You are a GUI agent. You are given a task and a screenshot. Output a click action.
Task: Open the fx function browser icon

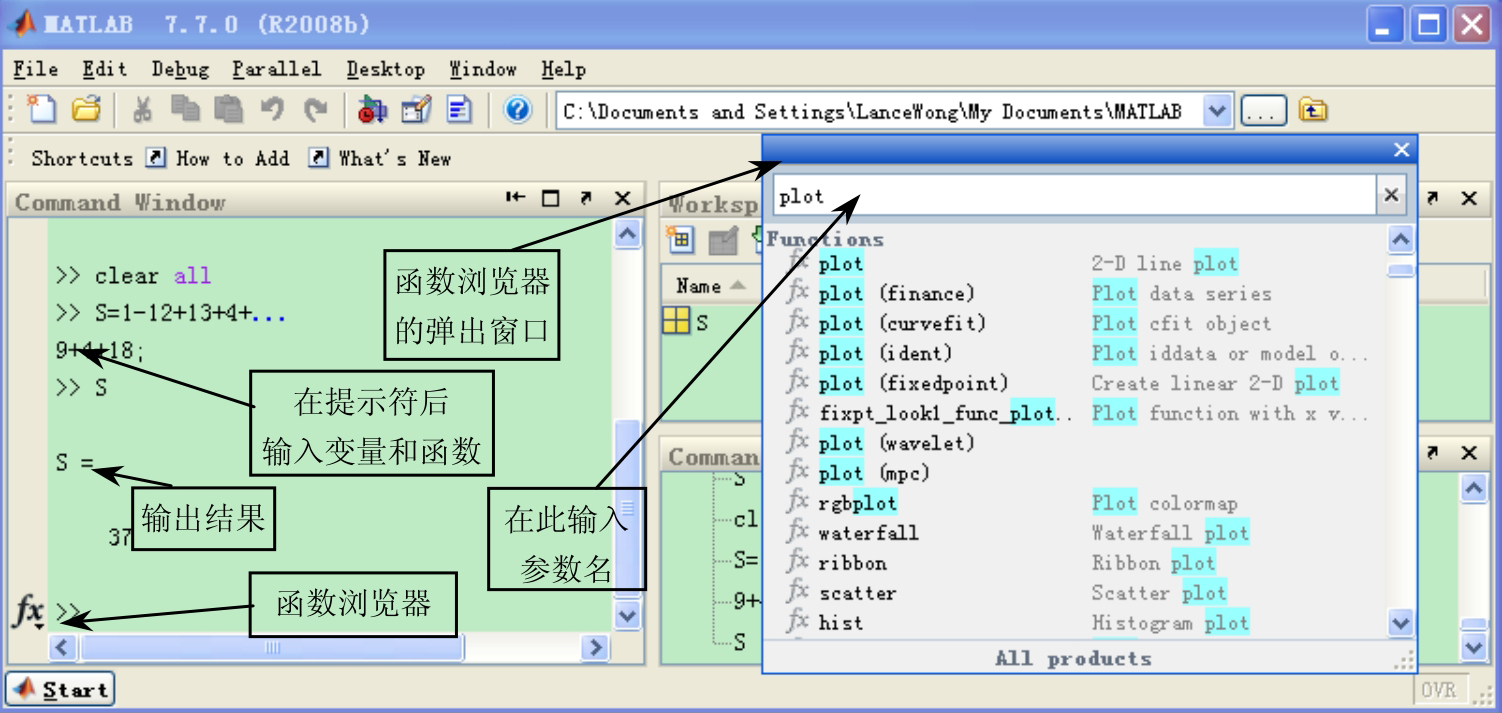28,610
